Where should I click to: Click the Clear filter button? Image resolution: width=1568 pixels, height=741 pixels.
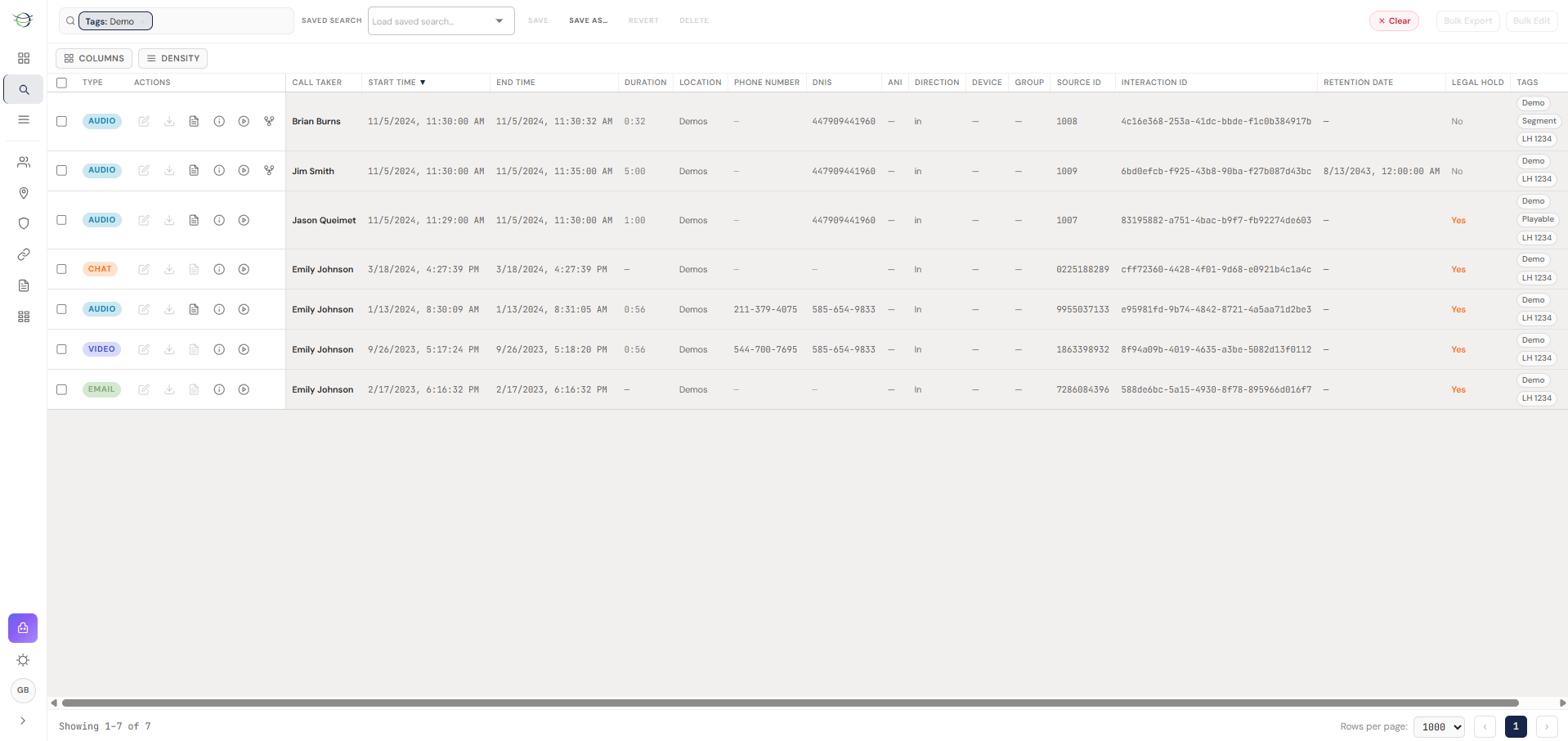[x=1394, y=21]
